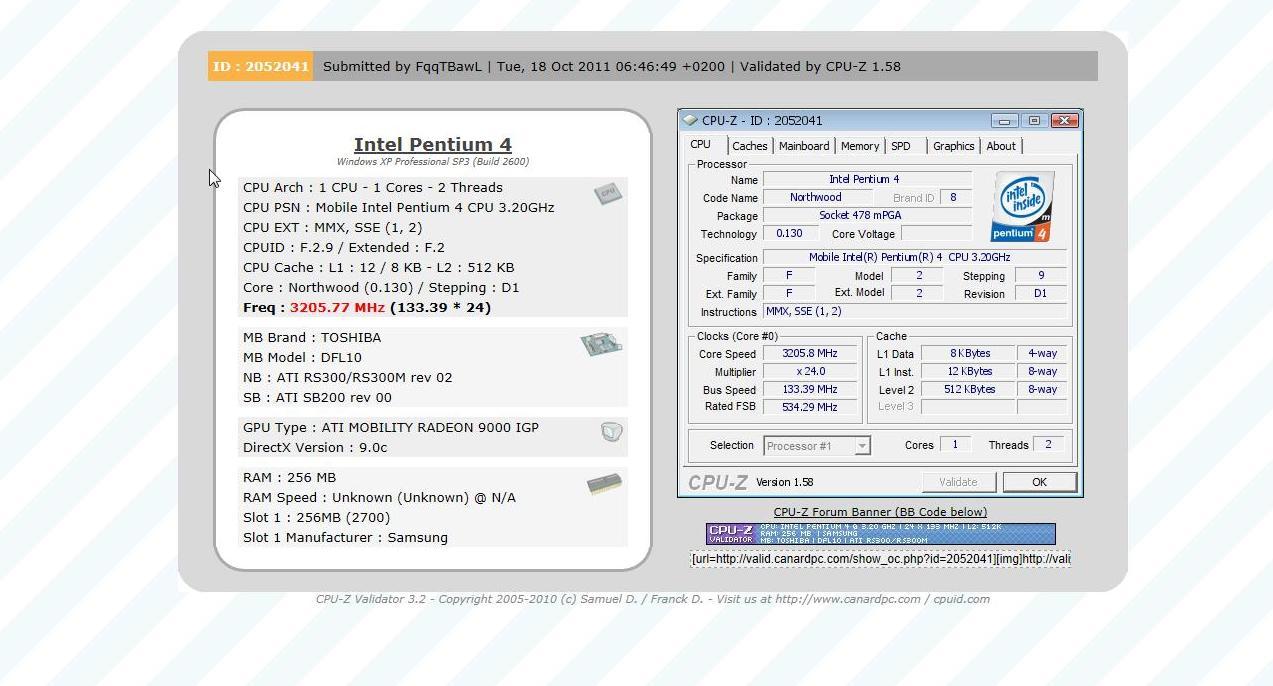Switch to the Graphics tab
The width and height of the screenshot is (1273, 686).
point(953,146)
